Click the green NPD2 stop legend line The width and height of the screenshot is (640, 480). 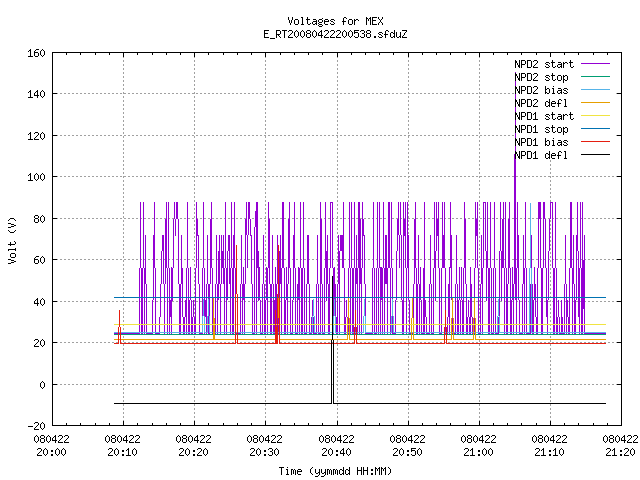tap(596, 77)
